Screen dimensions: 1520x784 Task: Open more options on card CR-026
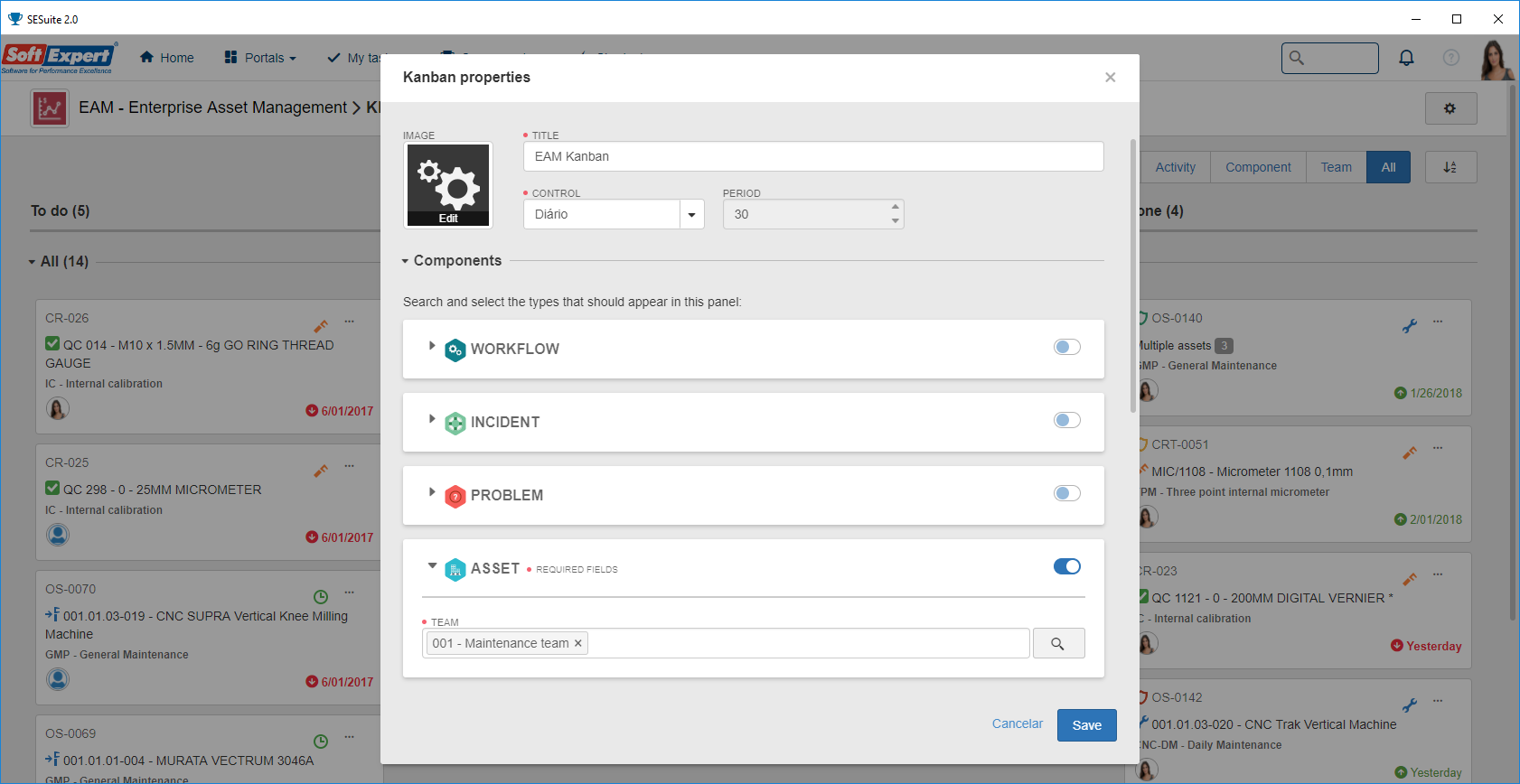tap(350, 322)
